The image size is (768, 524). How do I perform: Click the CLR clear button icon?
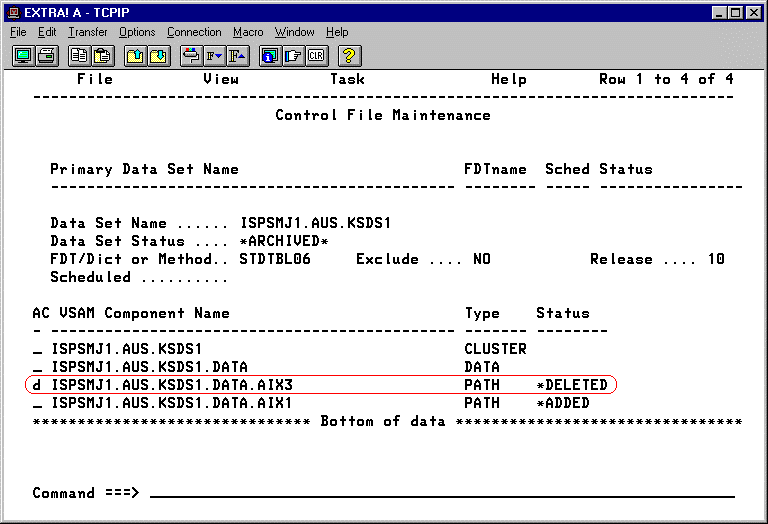point(317,55)
